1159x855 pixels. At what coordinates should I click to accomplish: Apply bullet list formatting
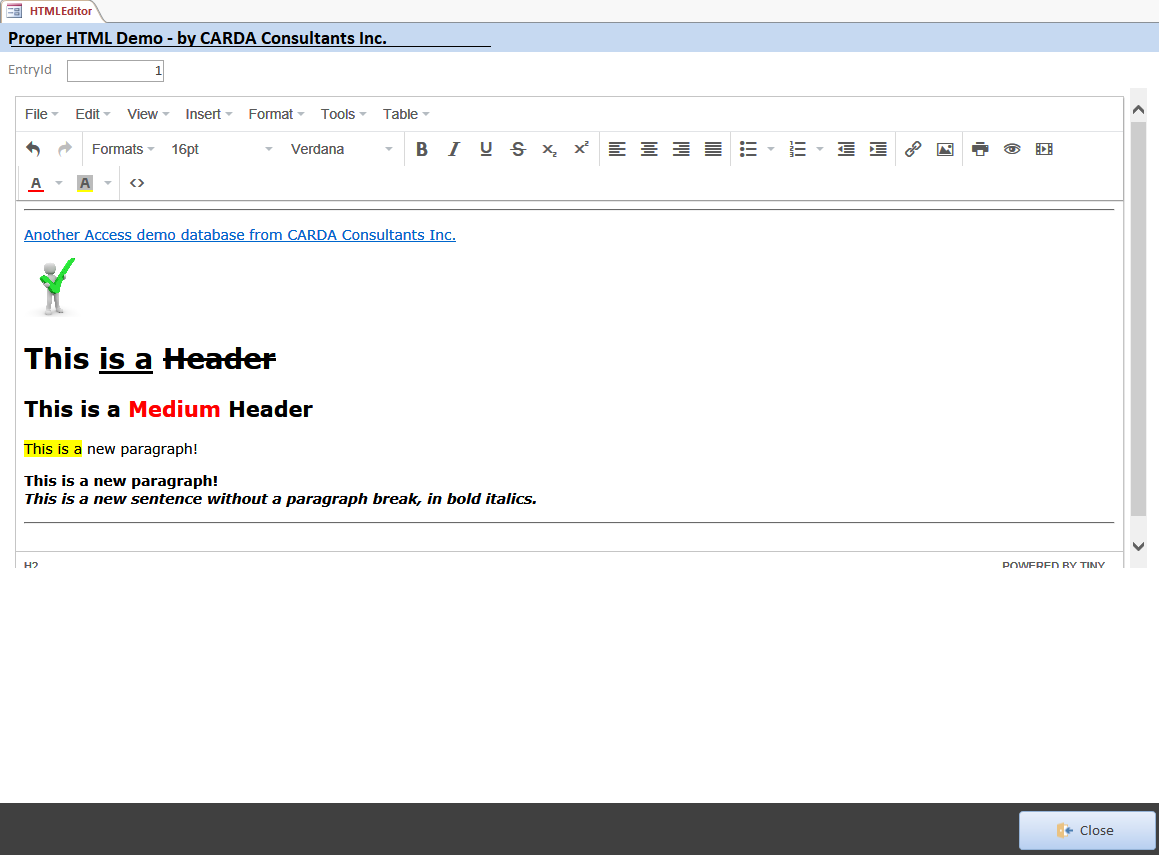tap(748, 149)
